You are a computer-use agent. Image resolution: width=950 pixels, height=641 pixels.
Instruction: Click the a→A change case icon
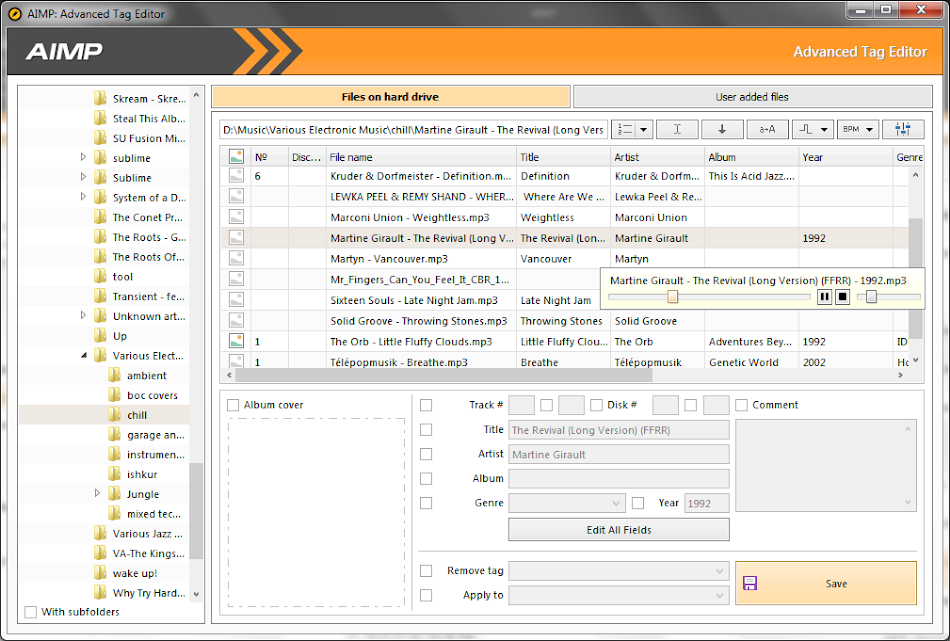pyautogui.click(x=768, y=129)
